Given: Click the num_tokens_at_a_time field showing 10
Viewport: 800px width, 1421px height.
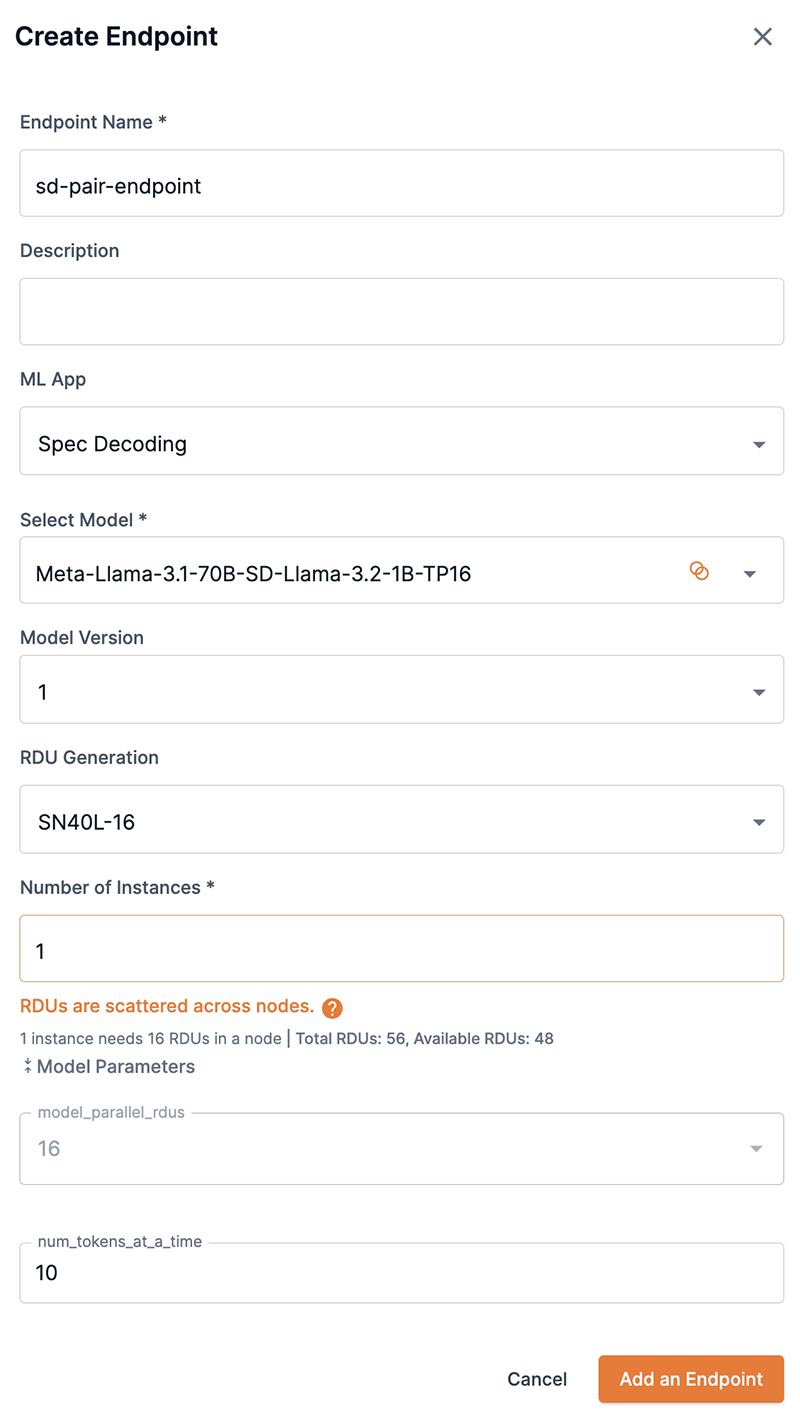Looking at the screenshot, I should [x=400, y=1273].
